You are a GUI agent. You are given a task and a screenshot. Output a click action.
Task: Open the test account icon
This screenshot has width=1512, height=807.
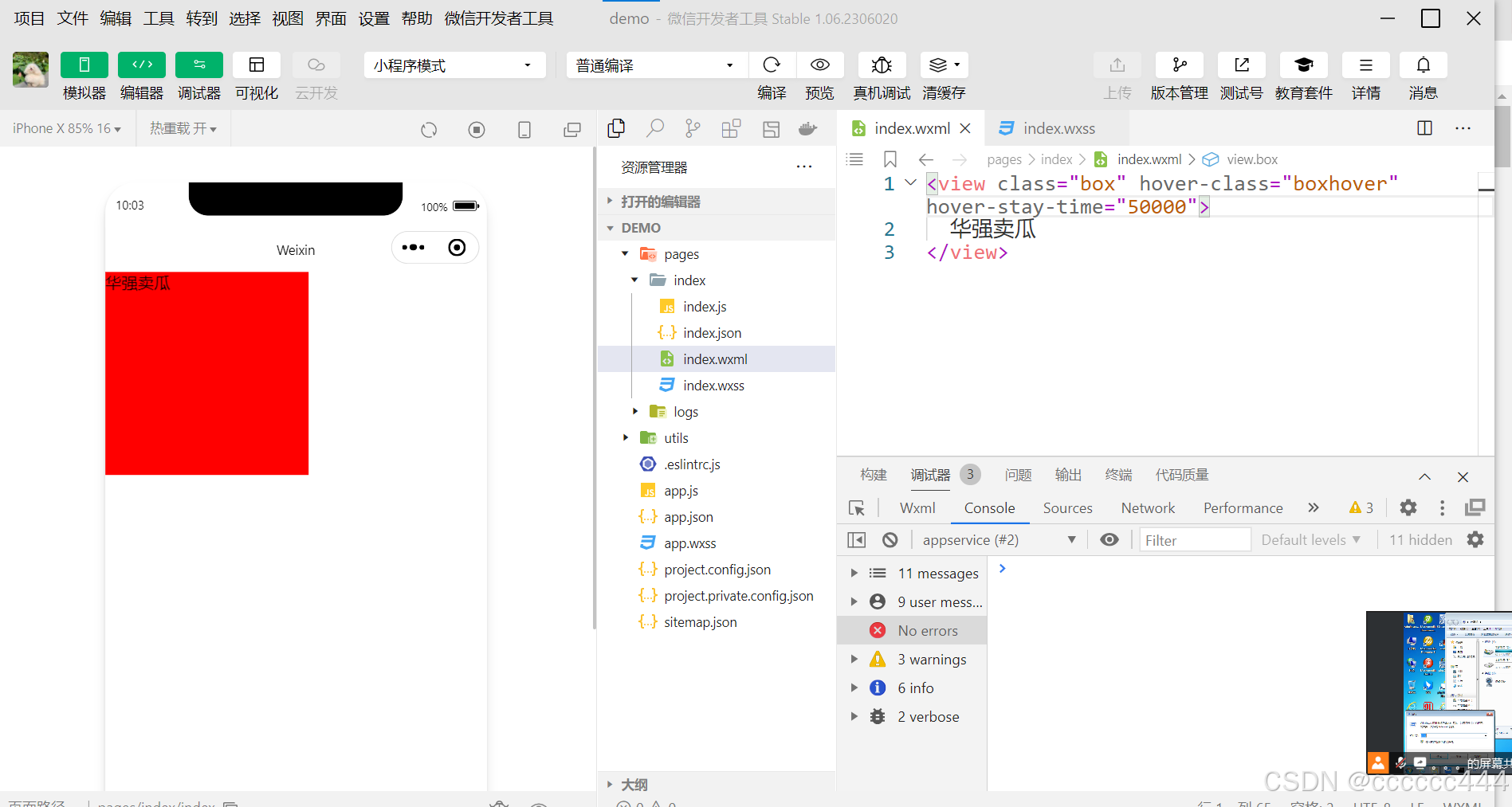(1242, 65)
